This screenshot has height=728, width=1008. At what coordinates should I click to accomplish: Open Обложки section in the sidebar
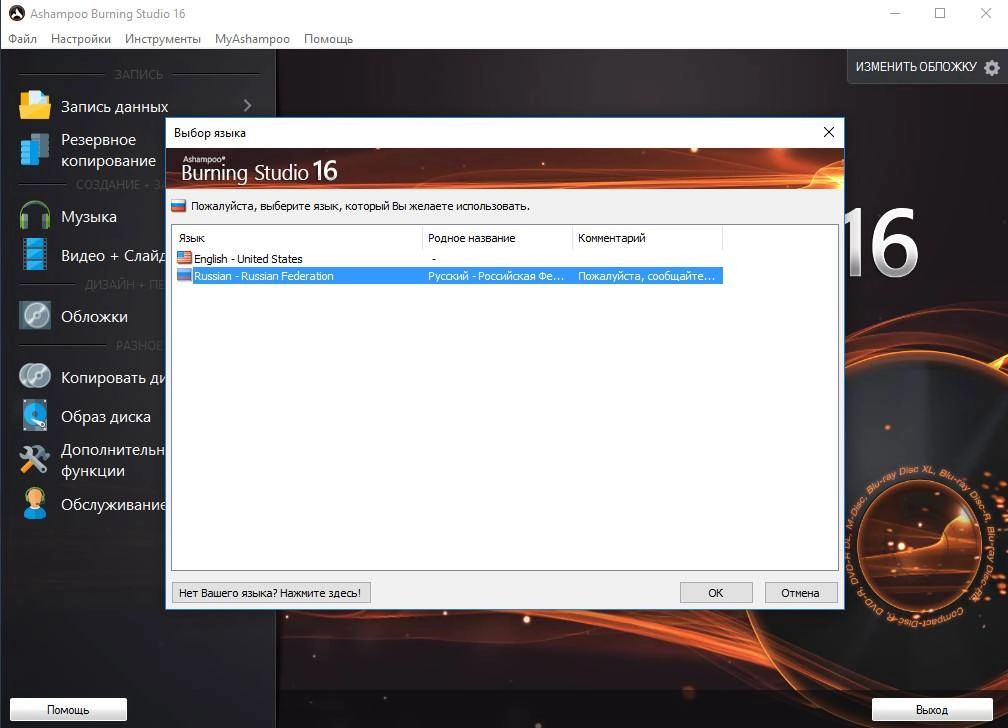[94, 316]
